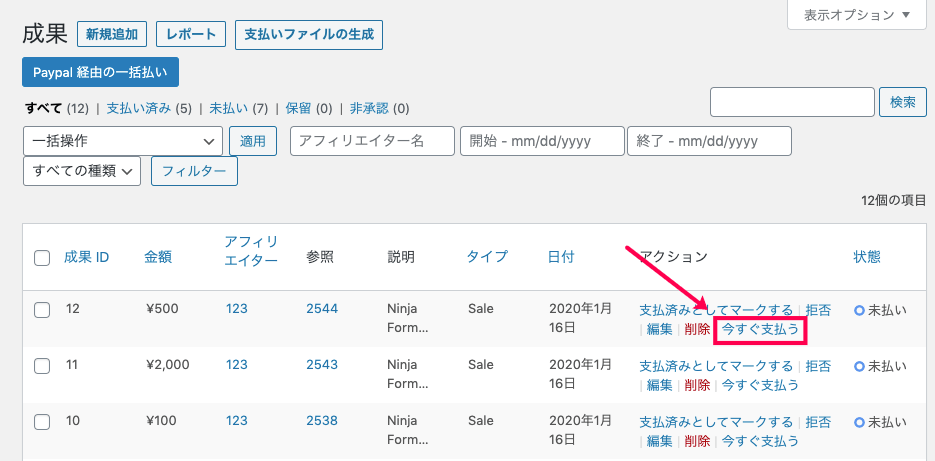
Task: Sort by 状態 column
Action: pyautogui.click(x=867, y=257)
